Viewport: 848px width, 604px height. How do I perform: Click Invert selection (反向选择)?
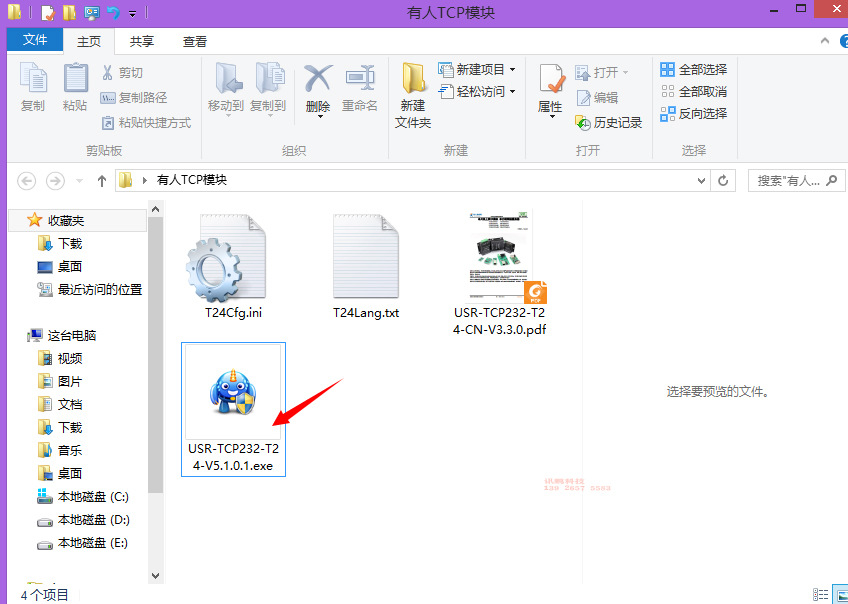point(694,114)
